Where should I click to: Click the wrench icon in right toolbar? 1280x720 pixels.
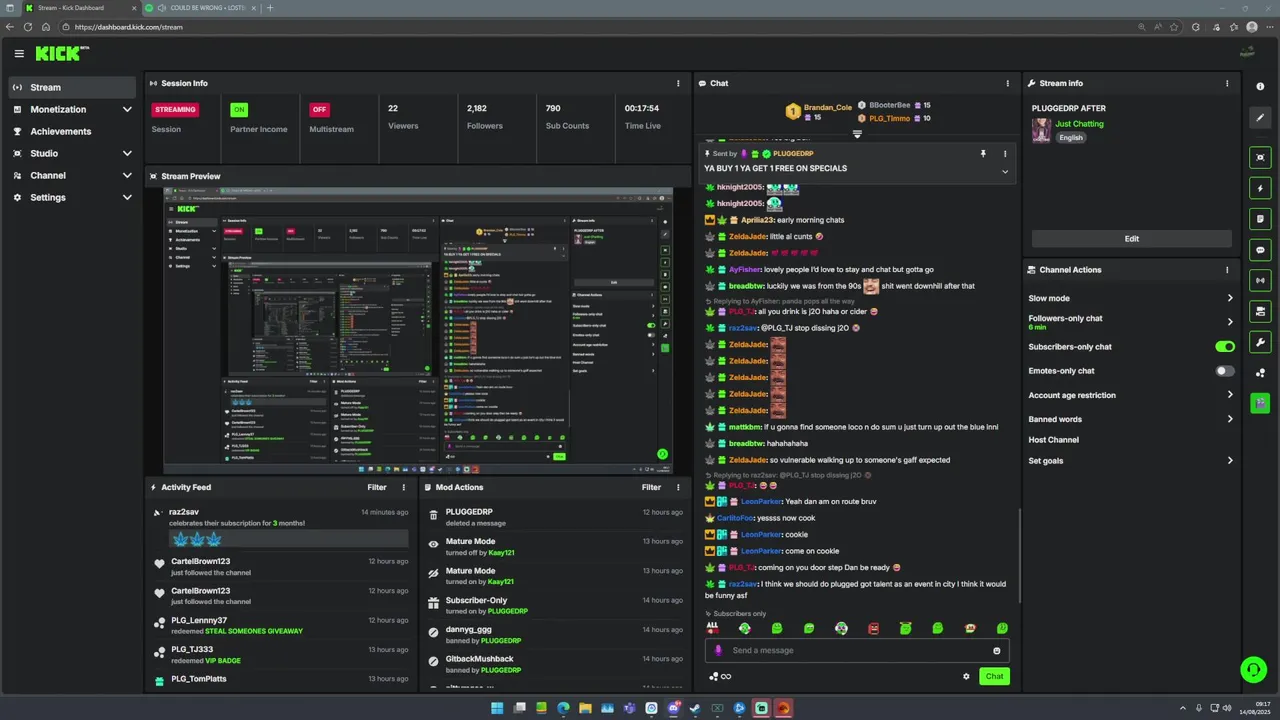(x=1260, y=343)
